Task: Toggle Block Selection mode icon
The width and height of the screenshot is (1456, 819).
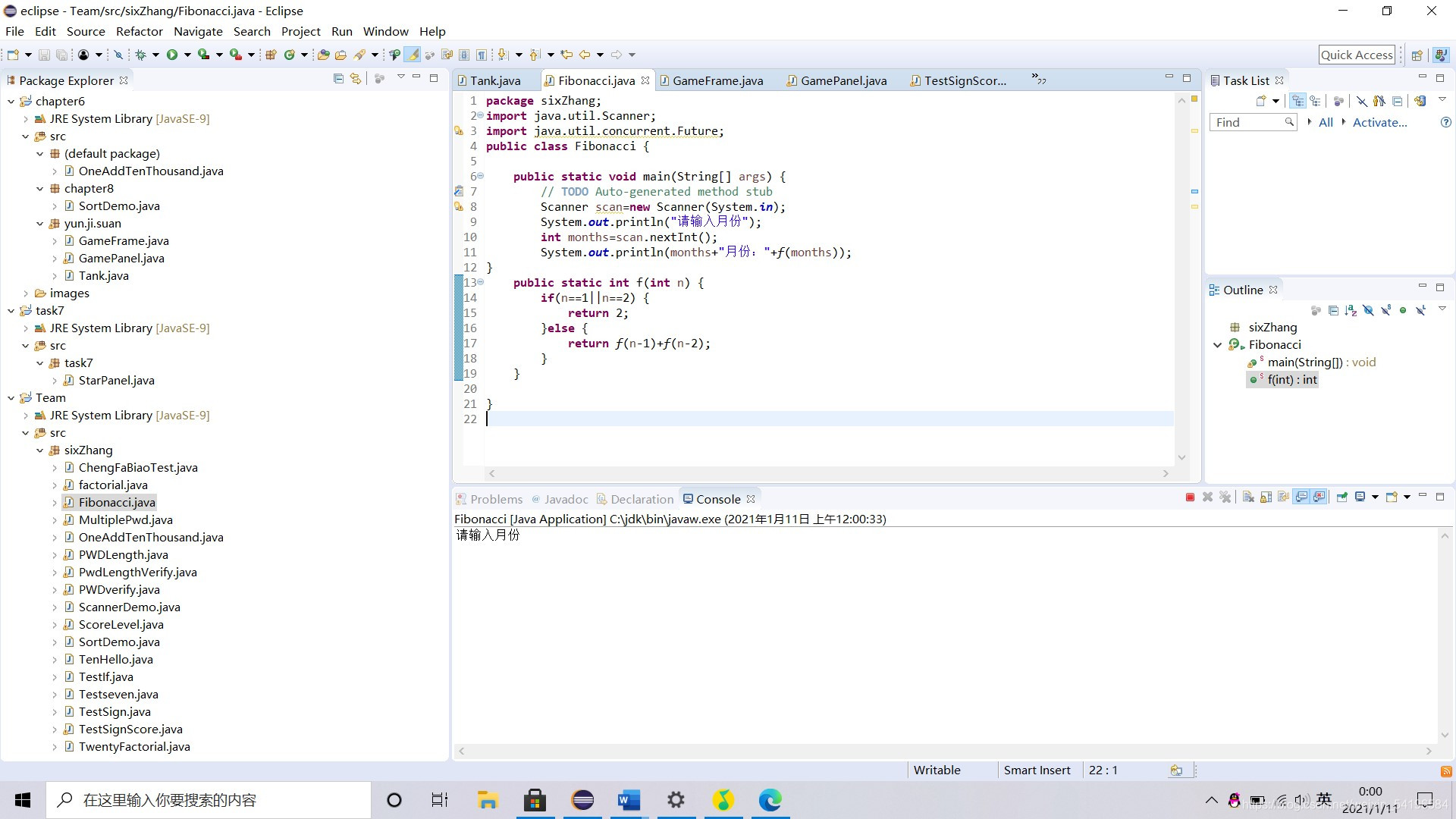Action: pyautogui.click(x=464, y=55)
